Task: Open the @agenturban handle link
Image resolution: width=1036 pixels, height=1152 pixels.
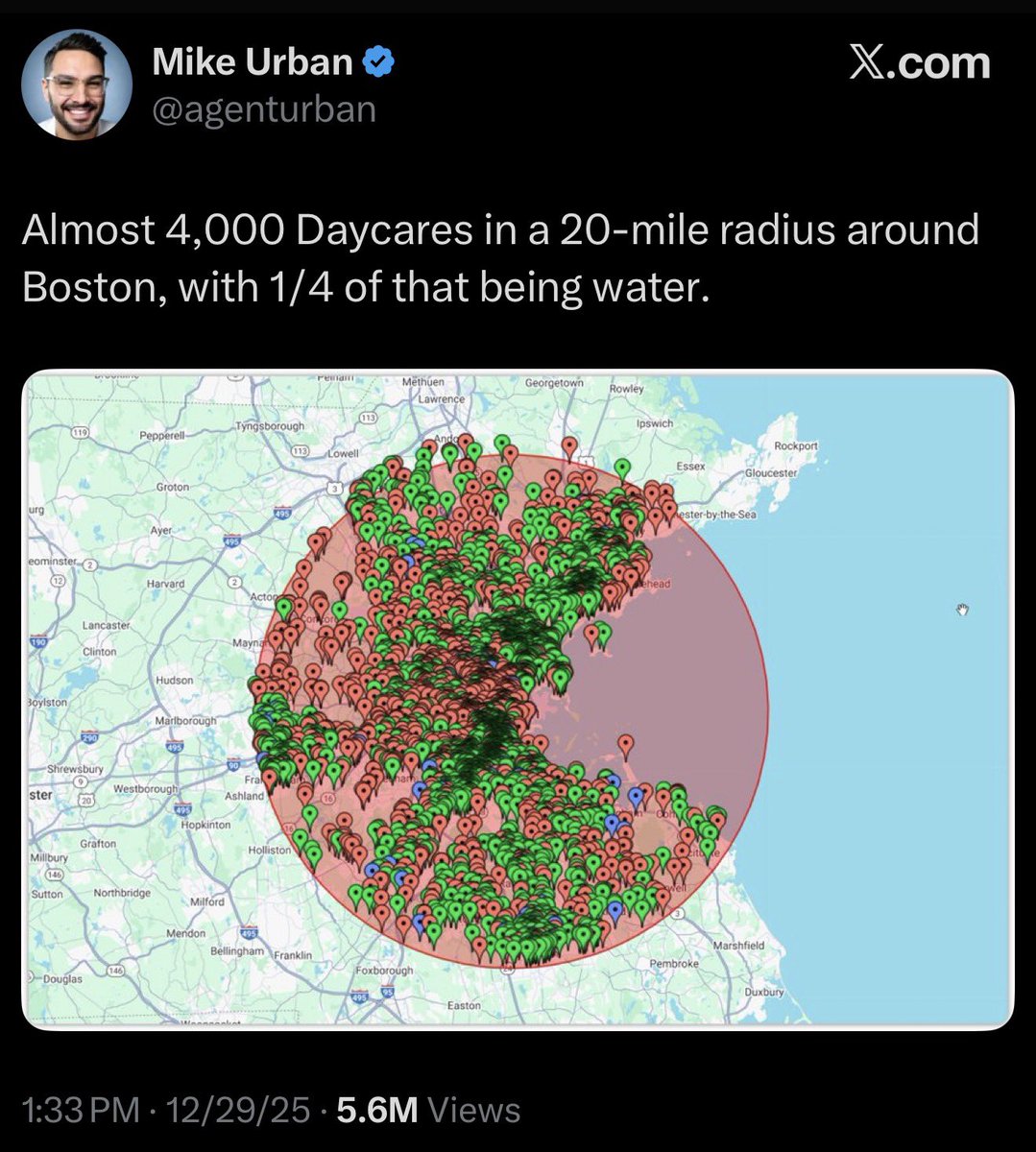Action: coord(264,109)
